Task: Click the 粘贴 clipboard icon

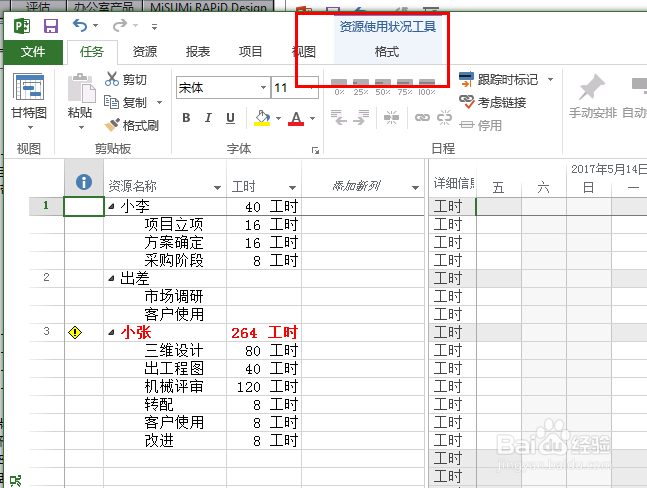Action: (81, 88)
